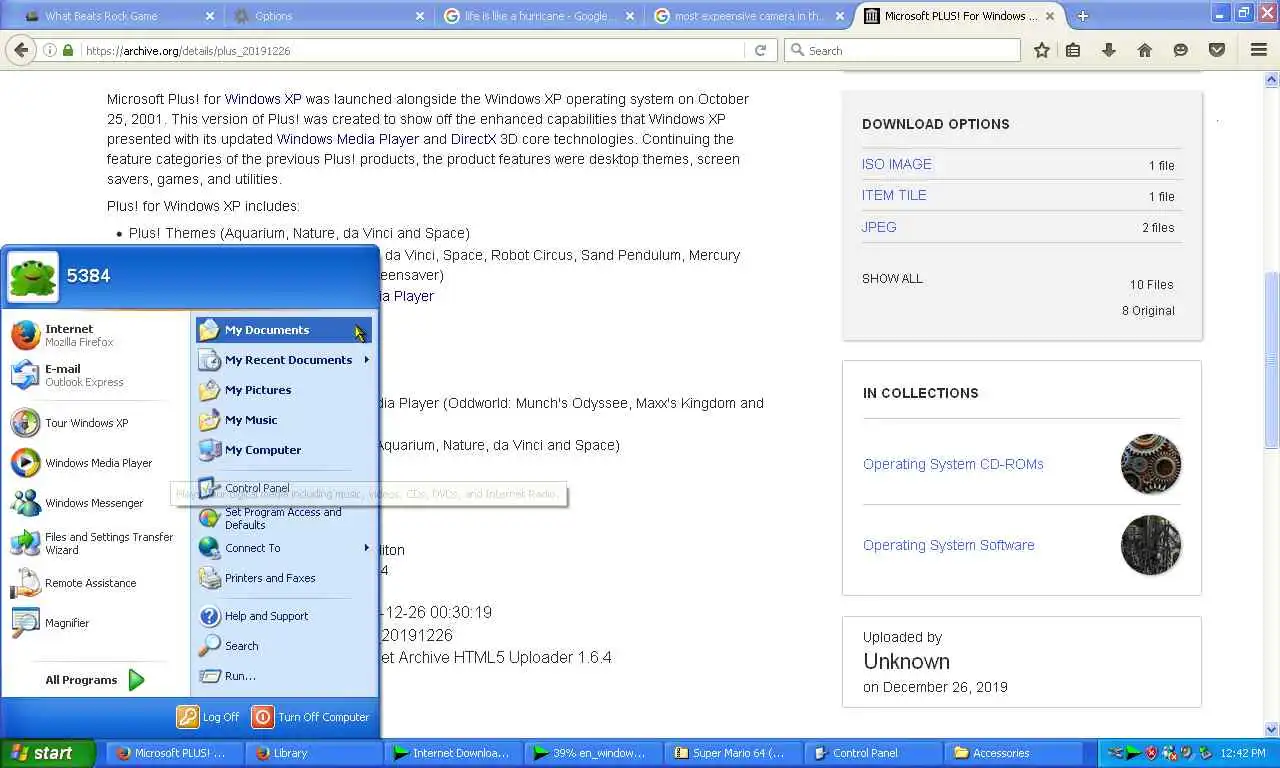1280x768 pixels.
Task: Open the JPEG download option
Action: [879, 227]
